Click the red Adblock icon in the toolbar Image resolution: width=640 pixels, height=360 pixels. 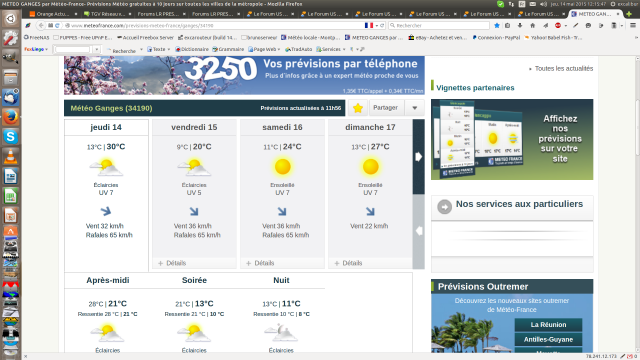558,25
